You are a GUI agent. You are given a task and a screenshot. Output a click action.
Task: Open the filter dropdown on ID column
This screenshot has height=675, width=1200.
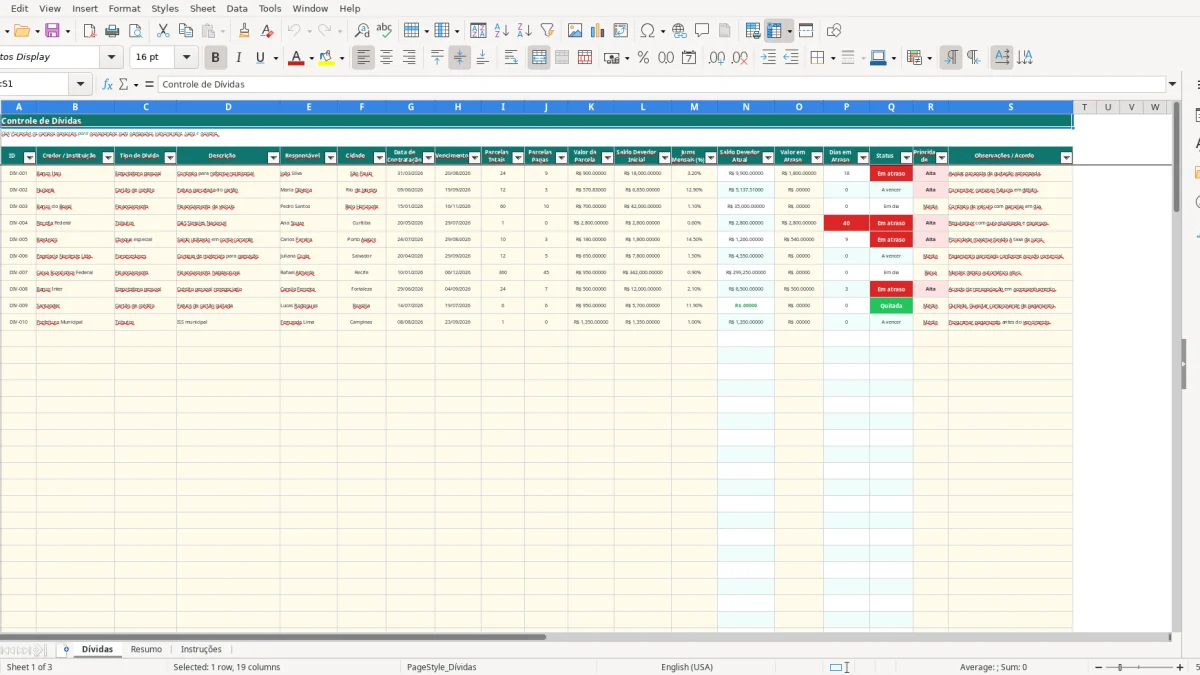click(x=30, y=157)
